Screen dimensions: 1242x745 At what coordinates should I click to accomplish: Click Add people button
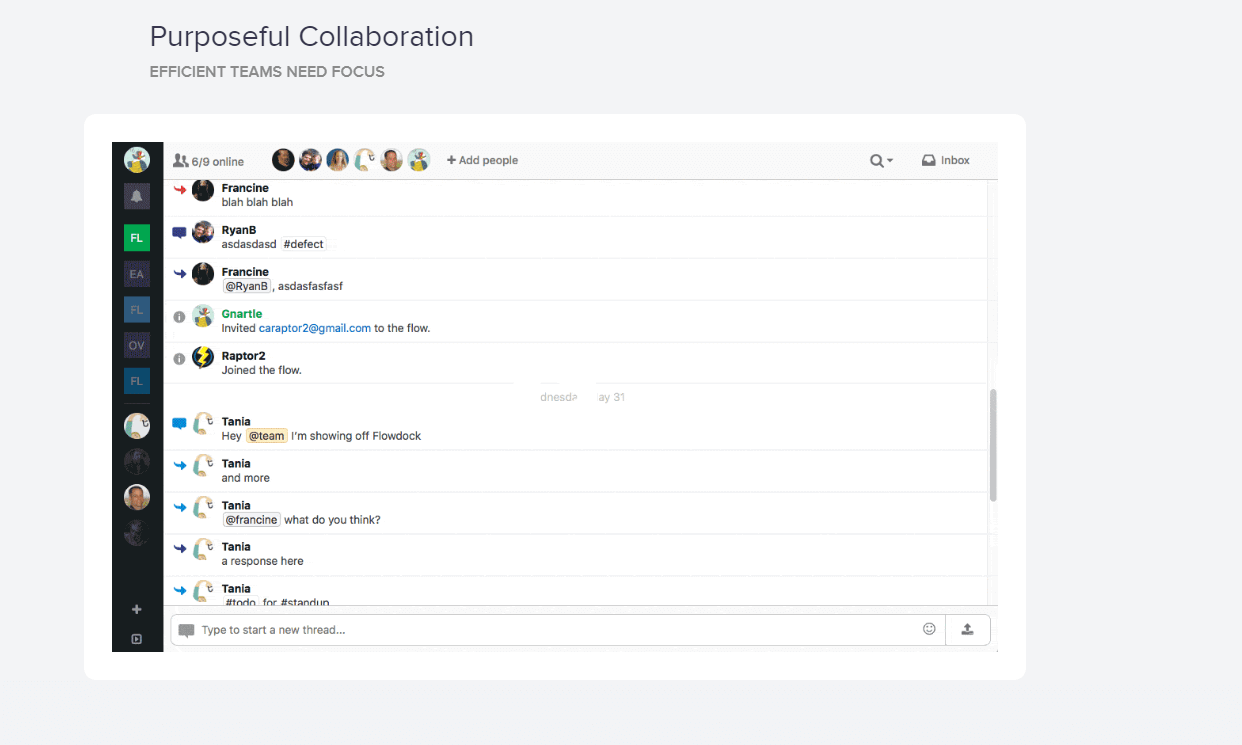coord(482,160)
